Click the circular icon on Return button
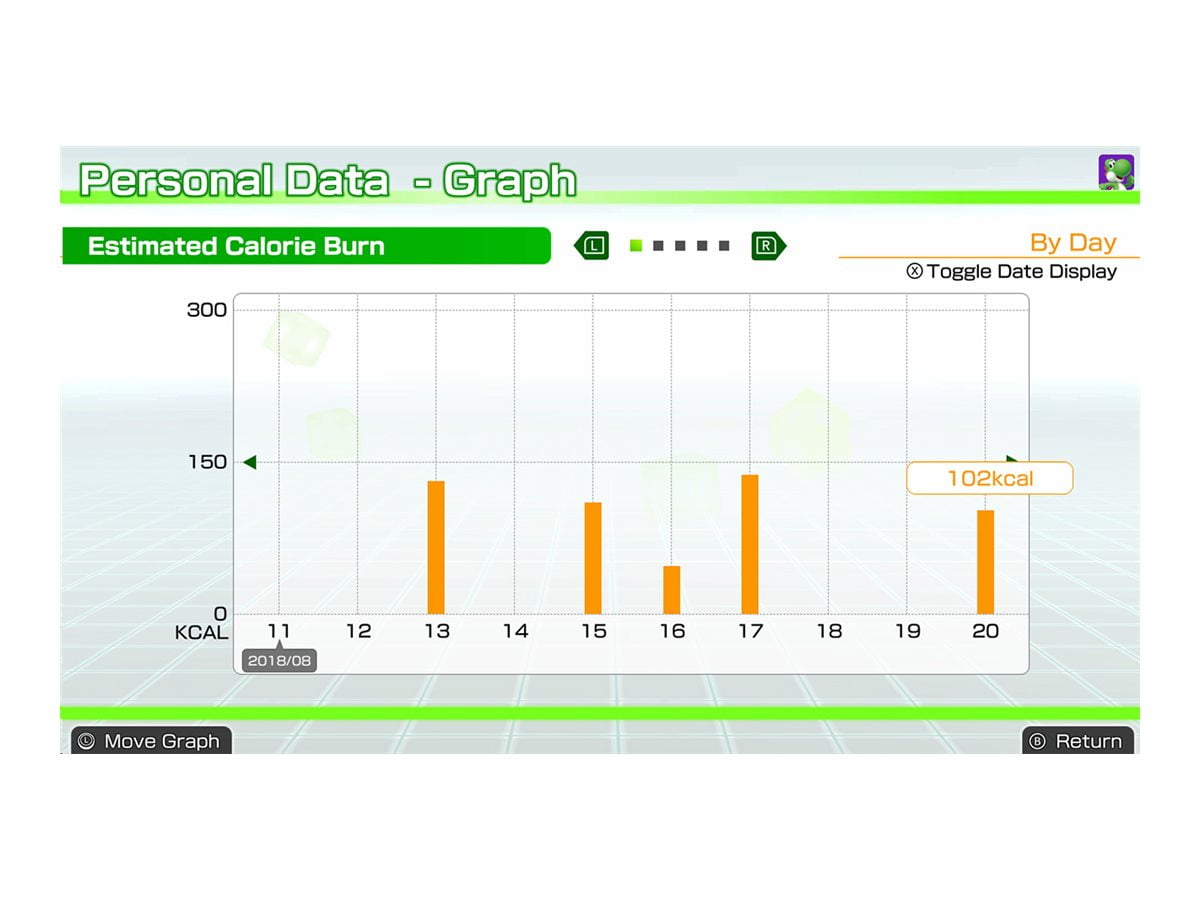The height and width of the screenshot is (900, 1200). 1037,741
